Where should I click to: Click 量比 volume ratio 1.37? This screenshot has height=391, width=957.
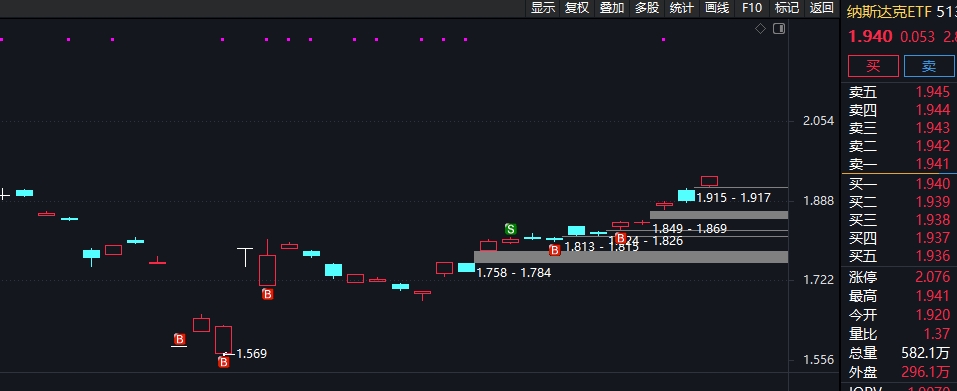937,334
